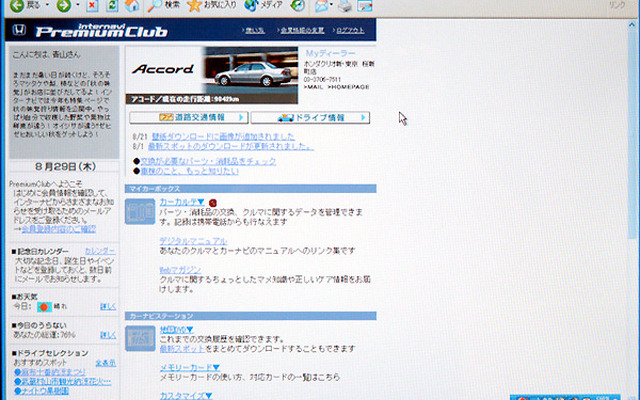This screenshot has height=400, width=640.
Task: Open the 詳しく link in 今日のうらない section
Action: tap(108, 335)
